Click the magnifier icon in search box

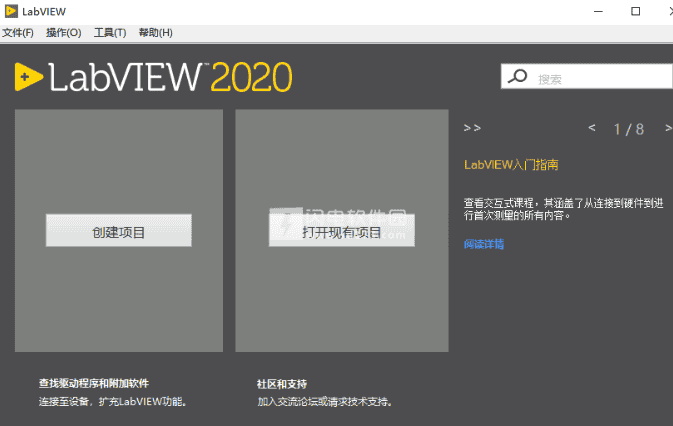pyautogui.click(x=517, y=77)
